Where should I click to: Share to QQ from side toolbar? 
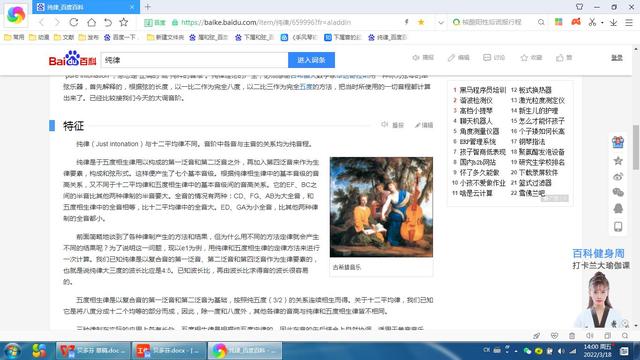pos(618,209)
